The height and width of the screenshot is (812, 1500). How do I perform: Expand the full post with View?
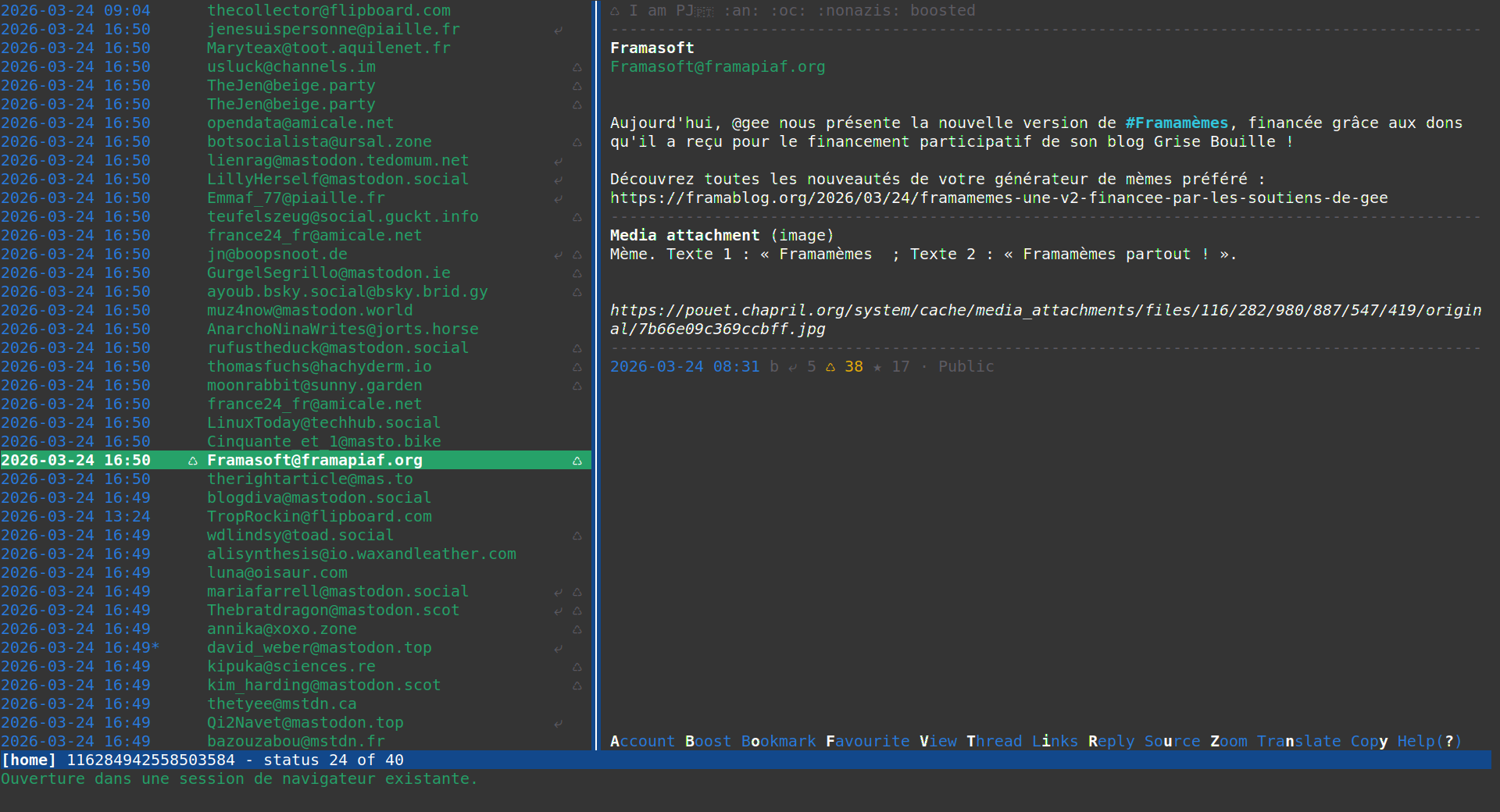pyautogui.click(x=937, y=741)
